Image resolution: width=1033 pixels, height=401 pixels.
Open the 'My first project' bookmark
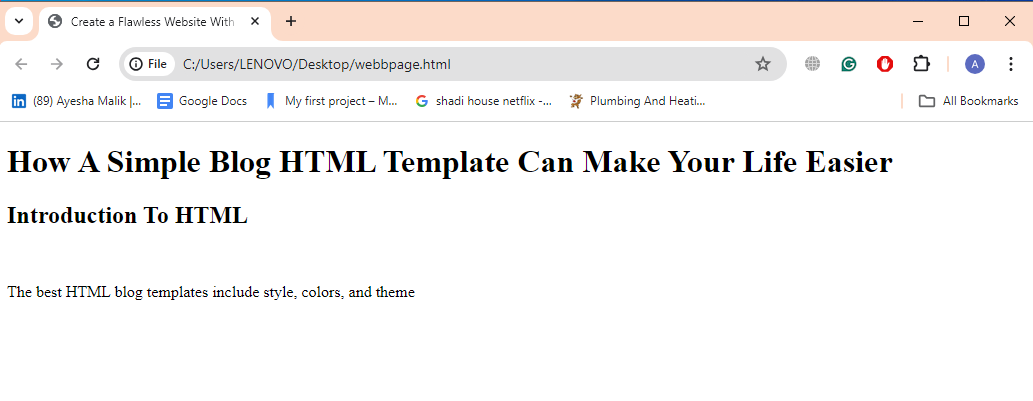[331, 101]
